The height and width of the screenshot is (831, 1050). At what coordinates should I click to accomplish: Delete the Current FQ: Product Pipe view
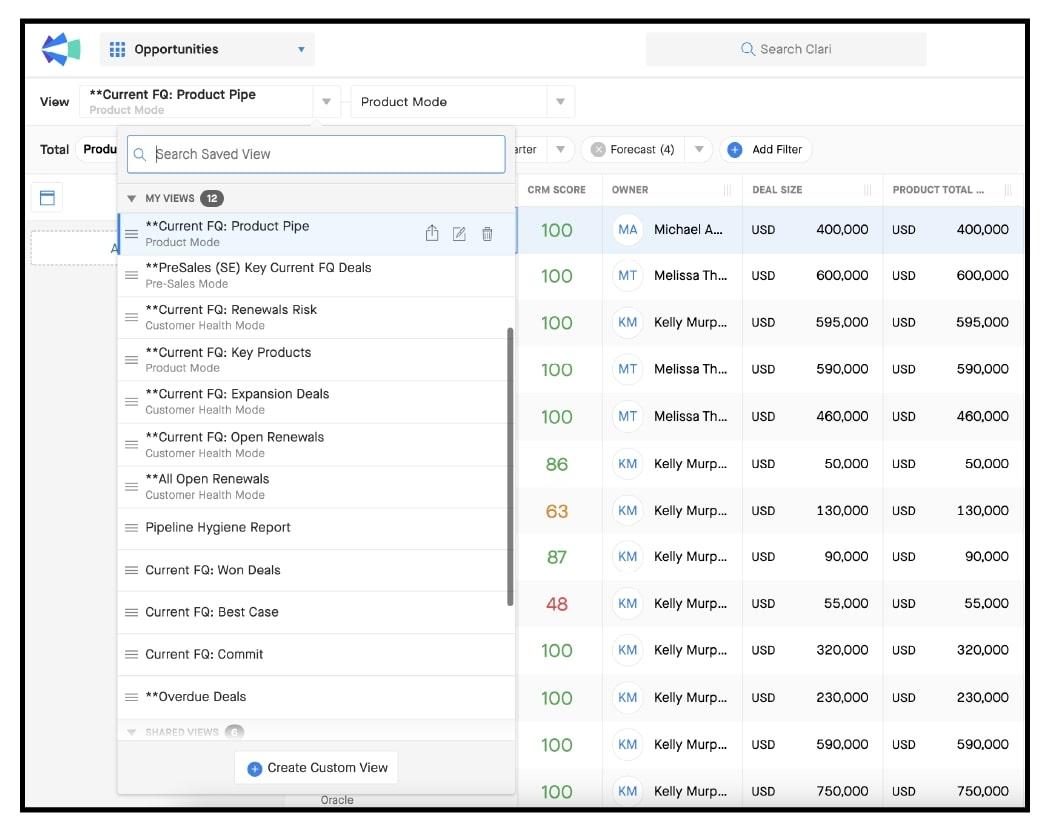tap(487, 234)
